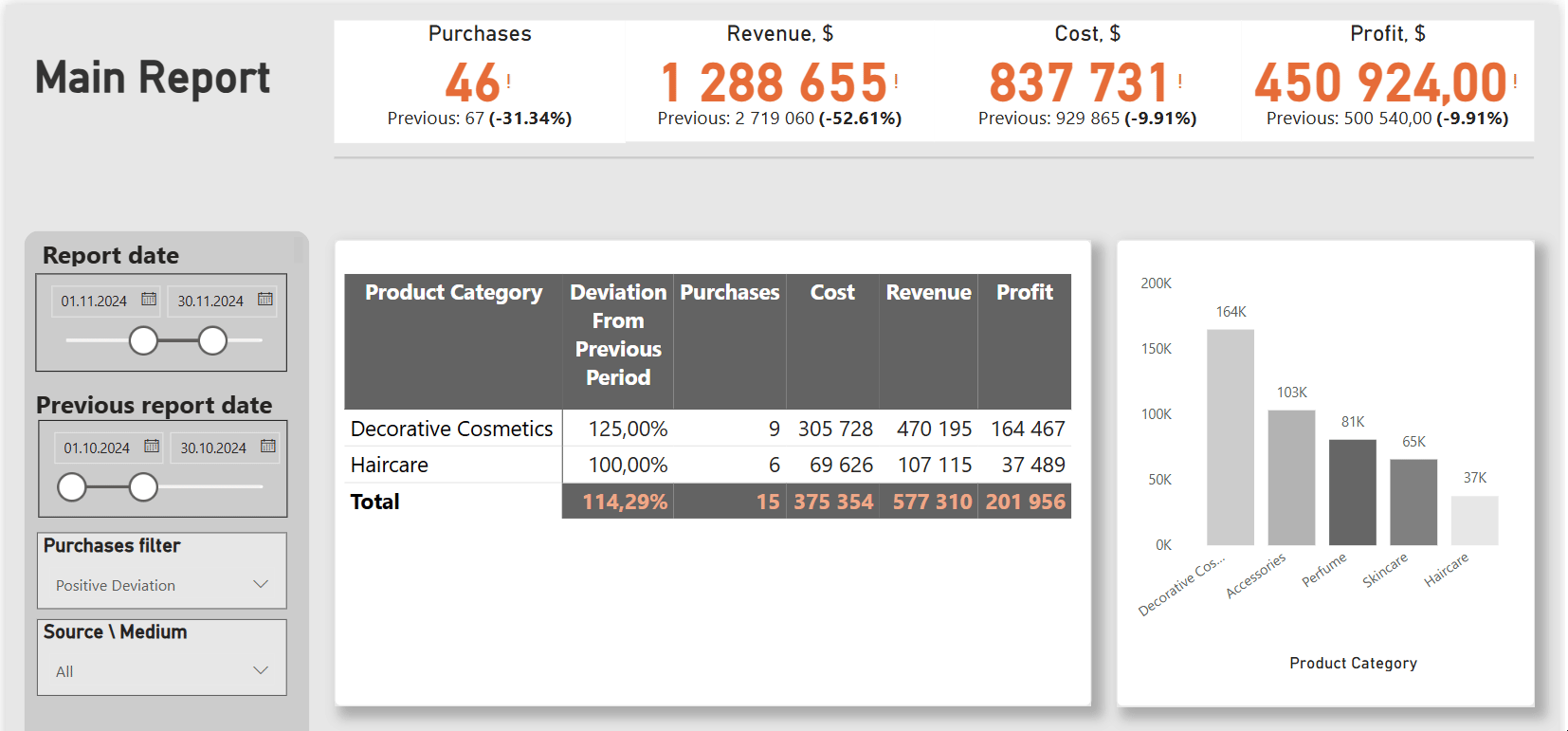
Task: Click the slicer panel vertical scrollbar
Action: tap(298, 249)
